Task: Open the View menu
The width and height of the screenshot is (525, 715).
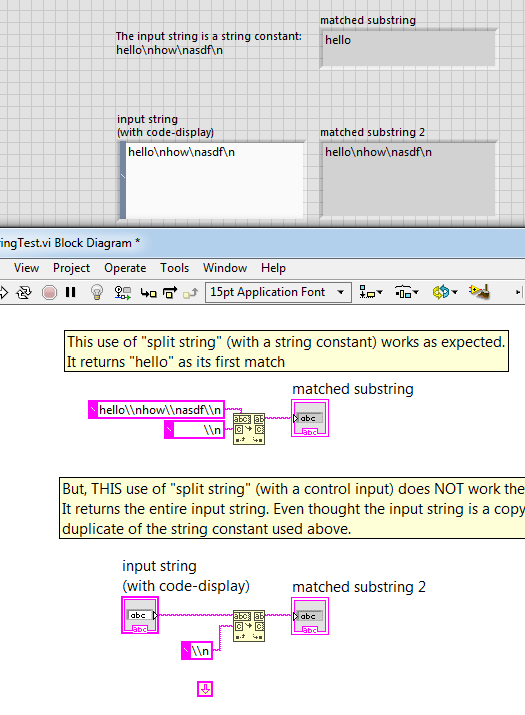Action: click(x=26, y=268)
